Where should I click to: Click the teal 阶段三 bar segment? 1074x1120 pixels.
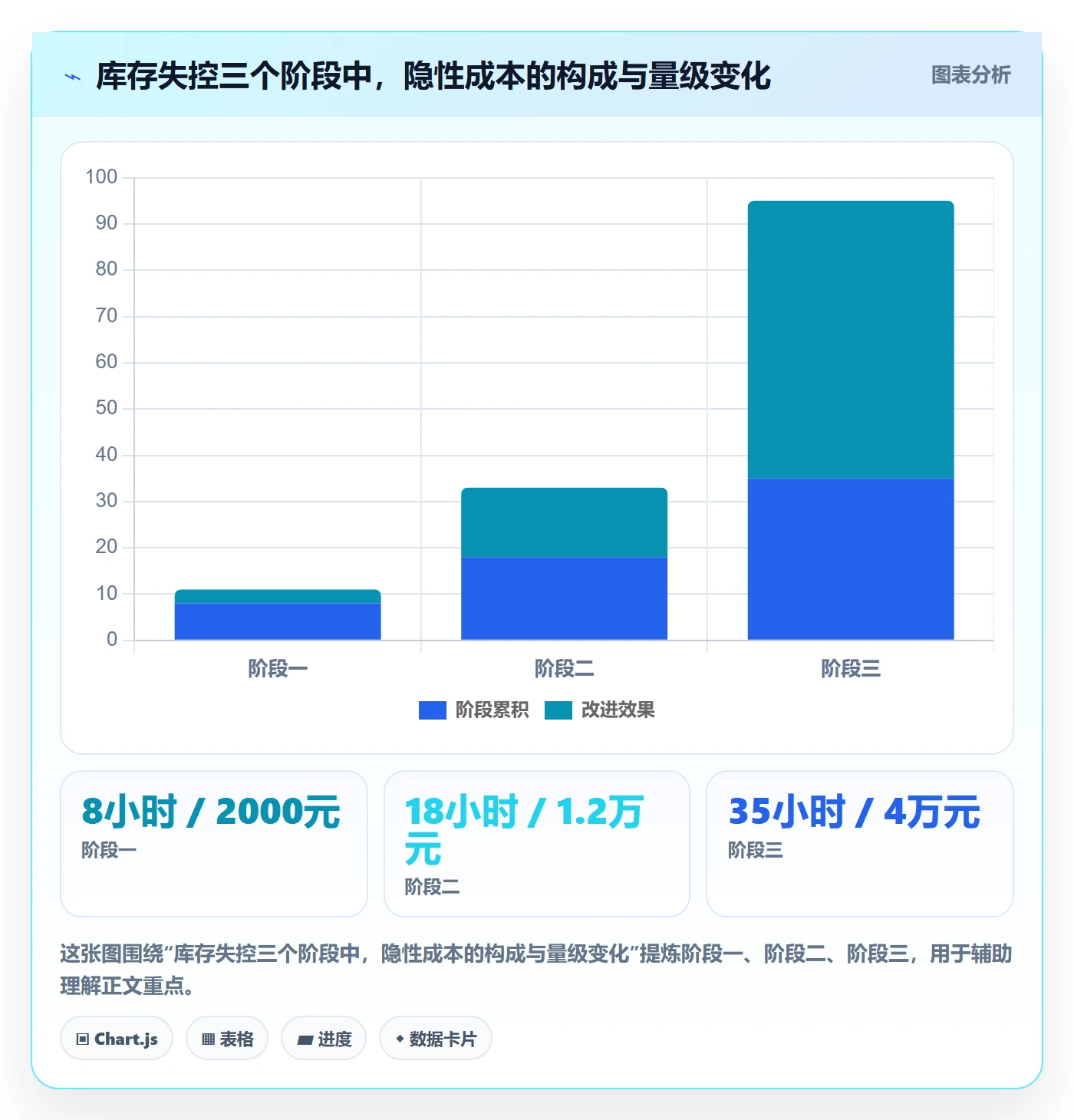(851, 340)
